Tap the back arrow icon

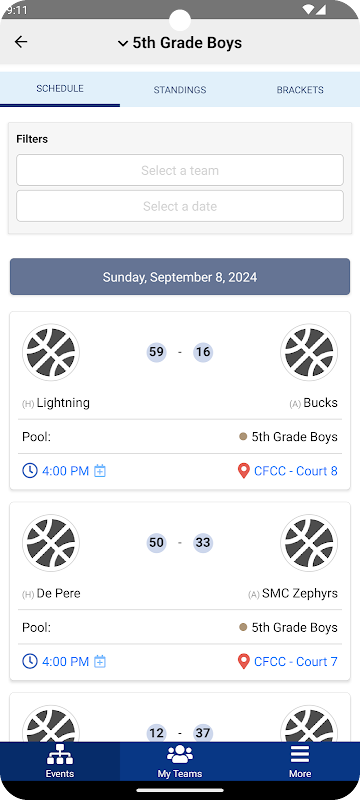point(21,42)
